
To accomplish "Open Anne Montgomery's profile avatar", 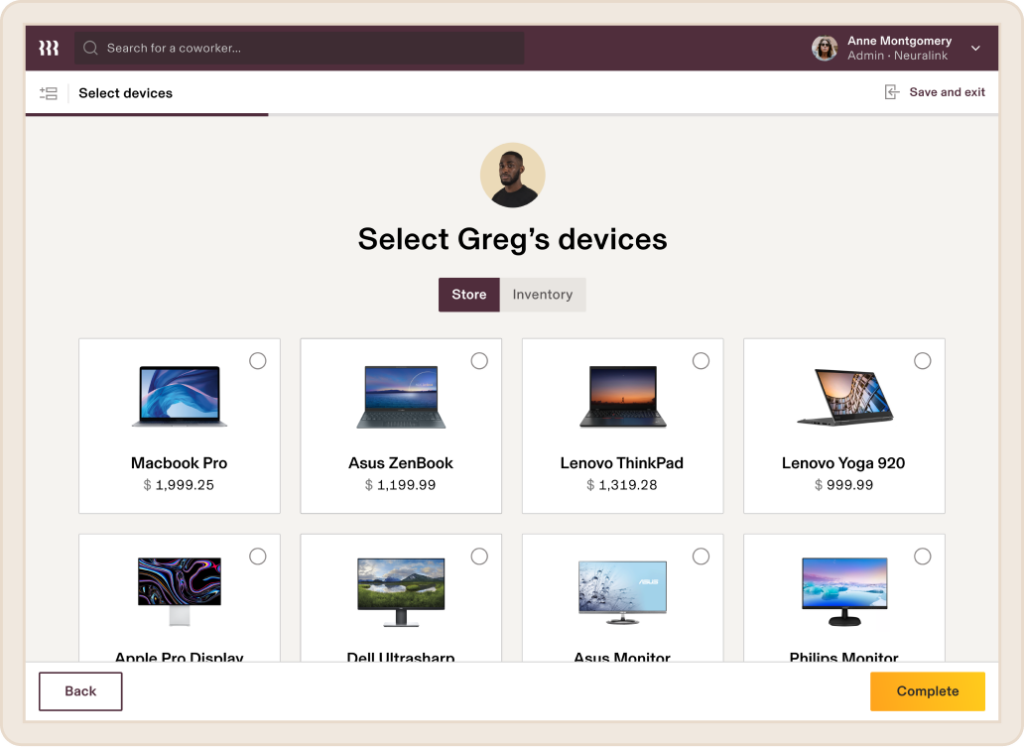I will point(824,47).
